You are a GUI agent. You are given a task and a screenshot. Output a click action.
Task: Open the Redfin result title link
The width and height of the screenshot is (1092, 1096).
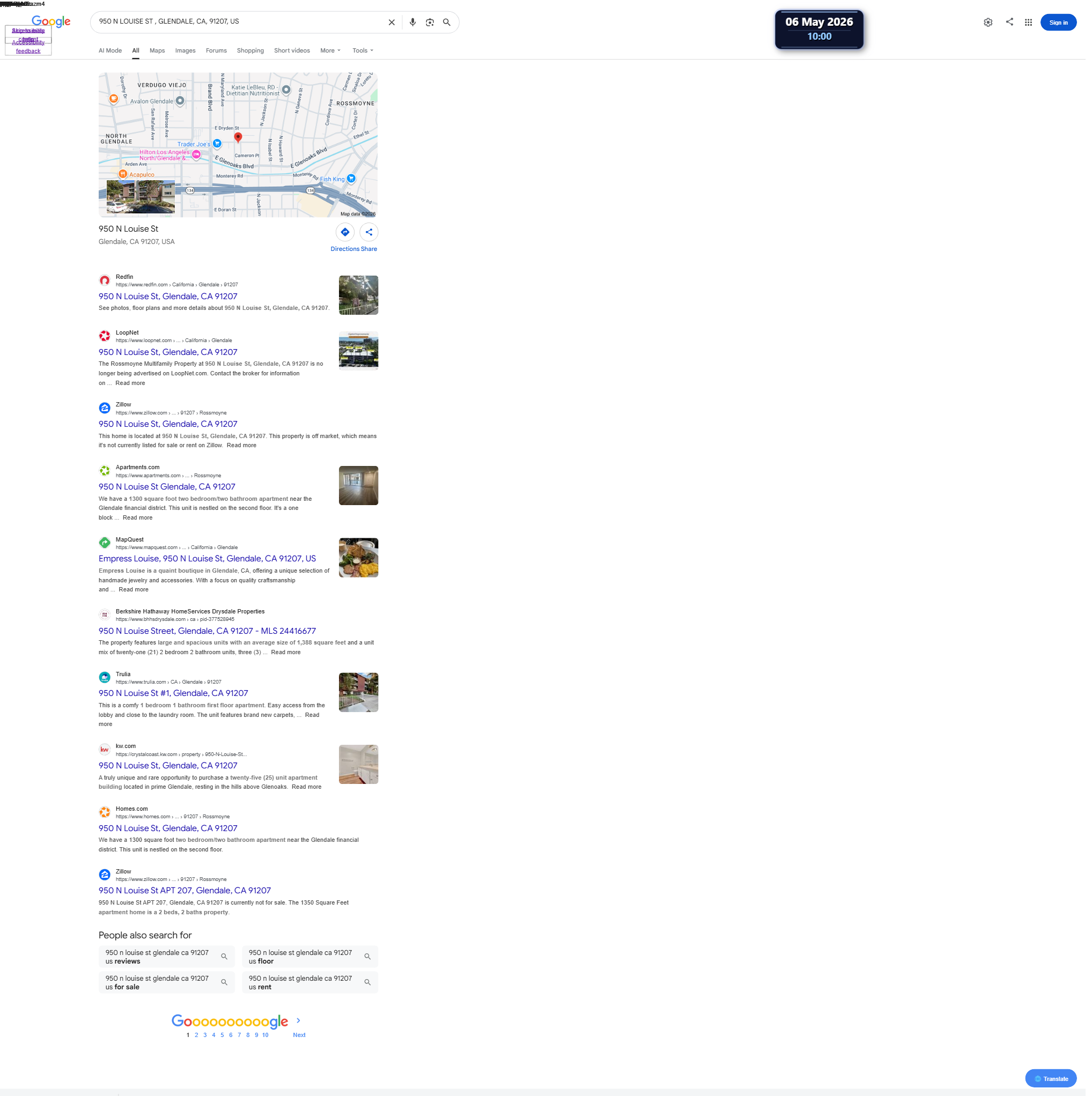coord(168,296)
